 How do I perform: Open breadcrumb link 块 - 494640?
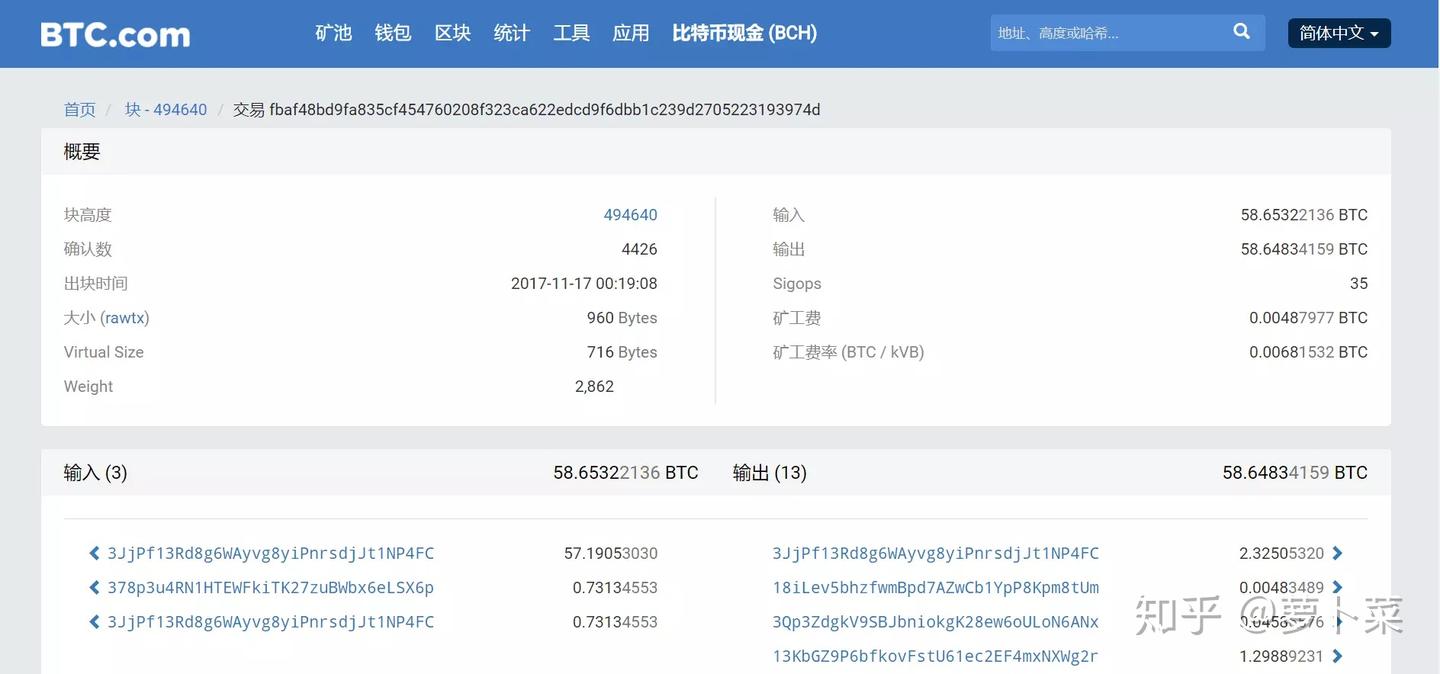point(166,108)
